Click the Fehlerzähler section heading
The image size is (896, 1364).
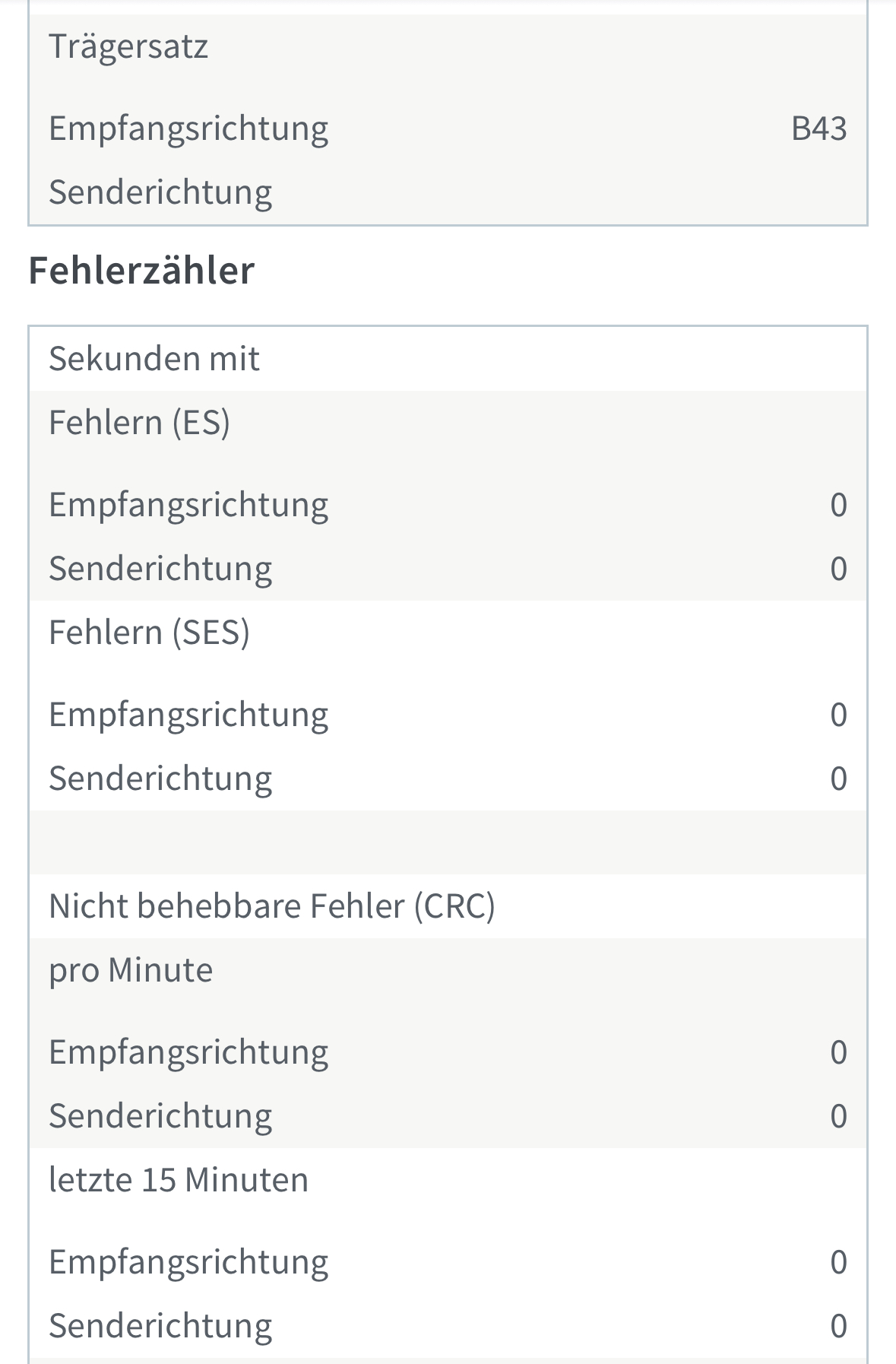click(x=141, y=271)
